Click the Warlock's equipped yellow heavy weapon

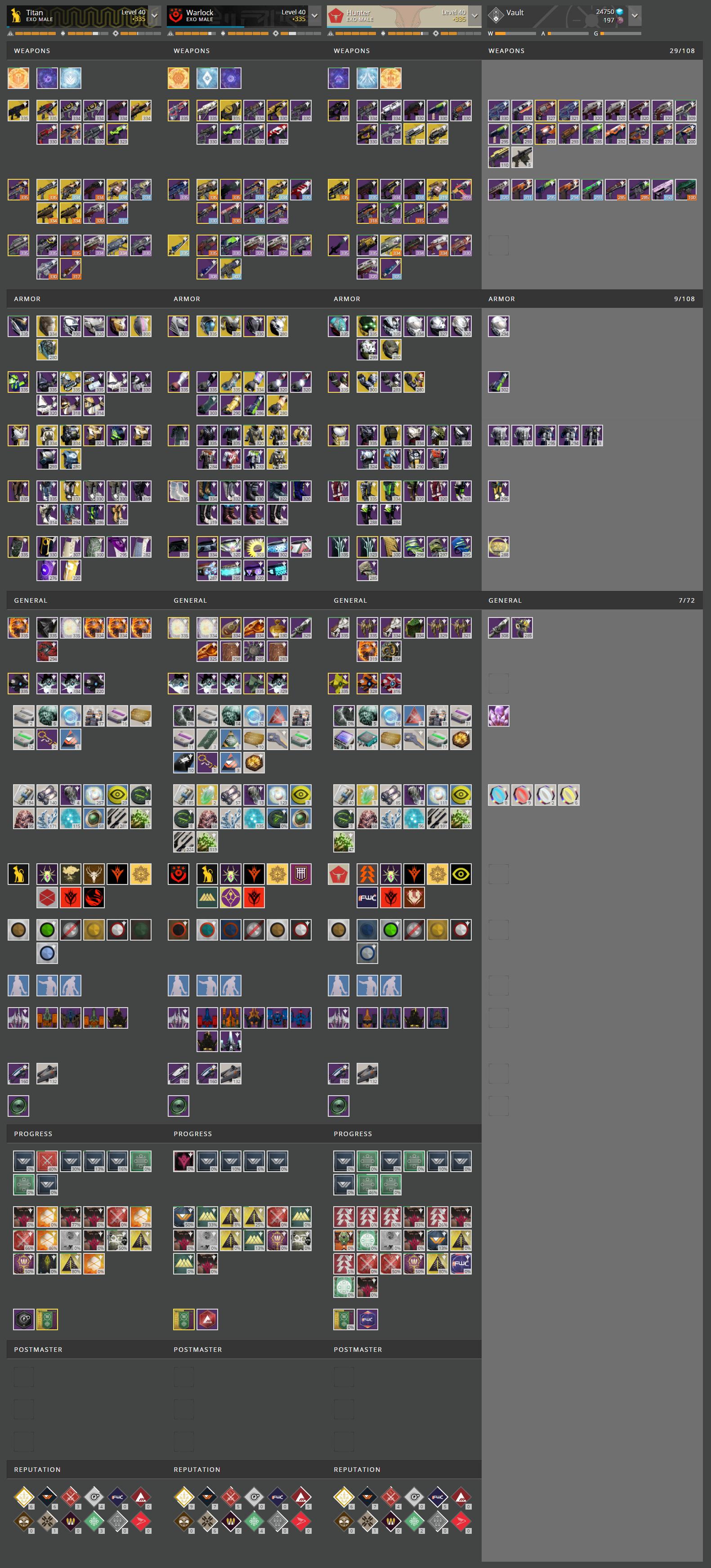tap(179, 245)
